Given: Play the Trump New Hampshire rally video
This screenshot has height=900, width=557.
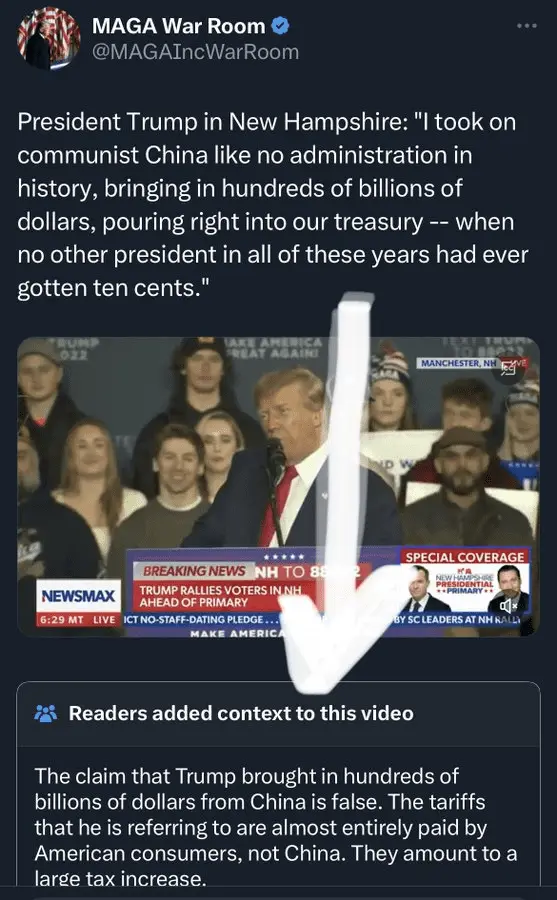Looking at the screenshot, I should point(278,487).
